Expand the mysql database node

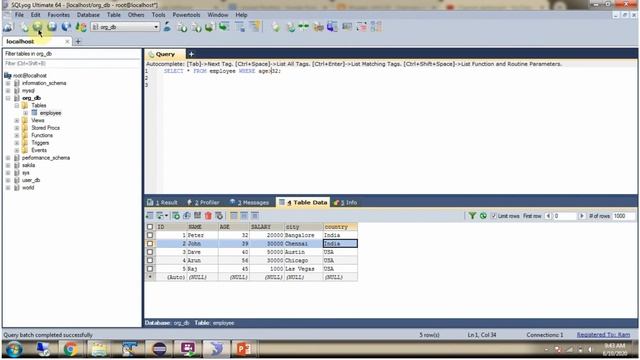[x=8, y=90]
